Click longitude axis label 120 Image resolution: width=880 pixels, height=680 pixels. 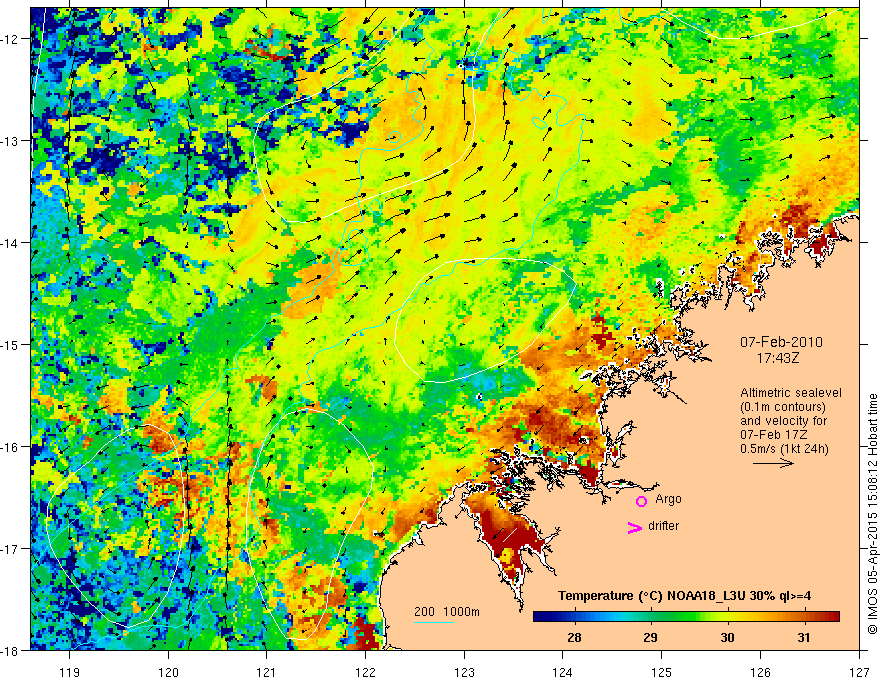pyautogui.click(x=168, y=672)
